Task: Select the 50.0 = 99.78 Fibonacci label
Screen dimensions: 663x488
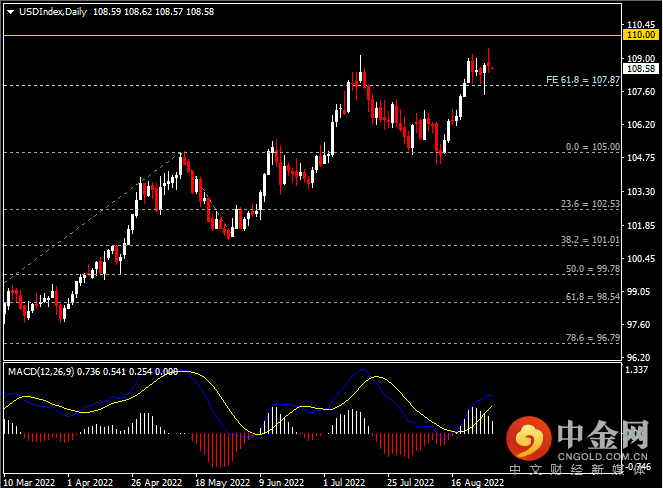Action: [593, 269]
